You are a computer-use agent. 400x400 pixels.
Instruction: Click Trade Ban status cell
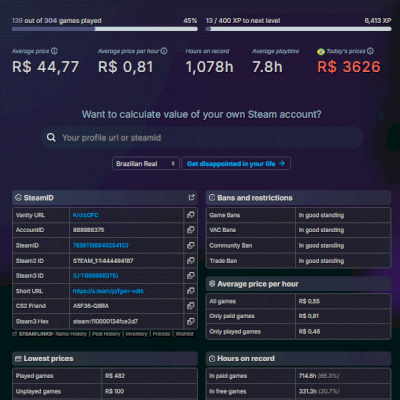tap(343, 261)
